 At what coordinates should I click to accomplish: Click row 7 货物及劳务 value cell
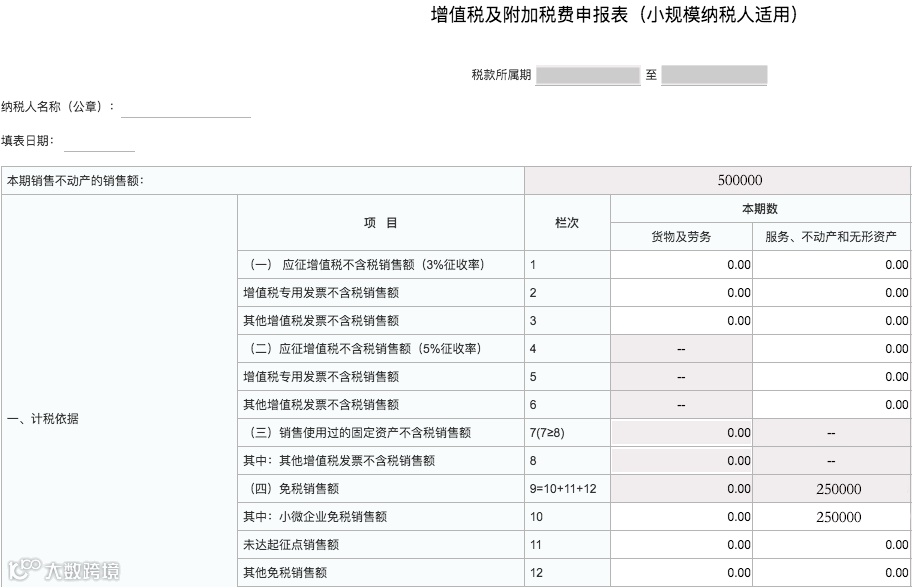point(681,432)
